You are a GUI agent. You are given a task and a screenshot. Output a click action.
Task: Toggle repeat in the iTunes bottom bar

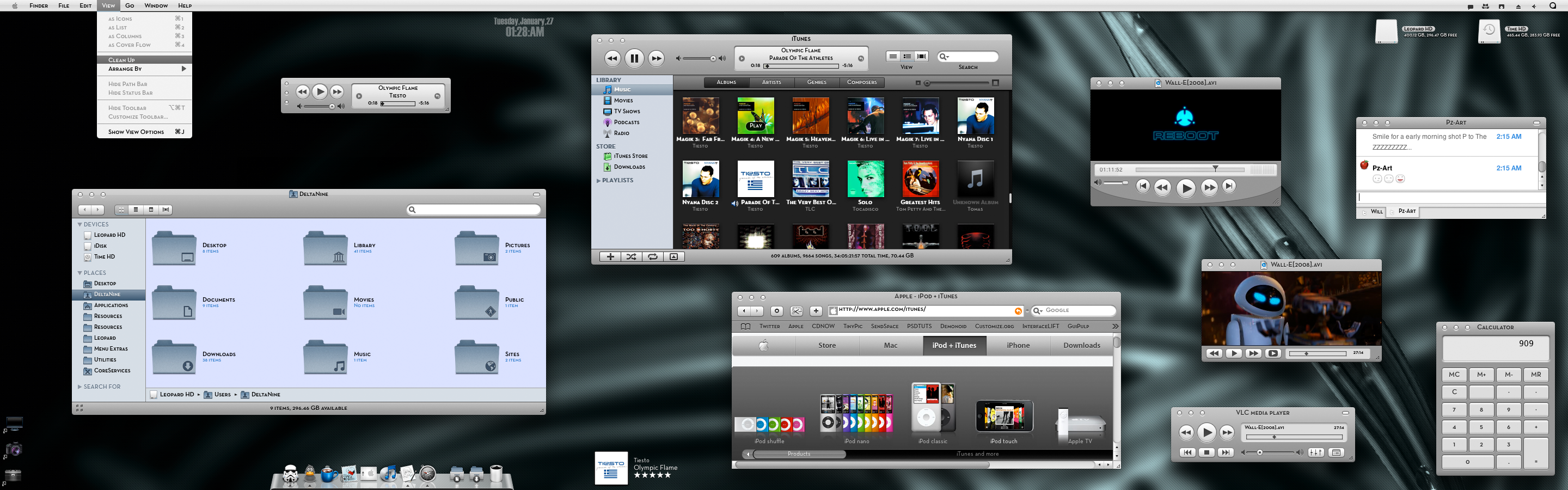[x=653, y=257]
